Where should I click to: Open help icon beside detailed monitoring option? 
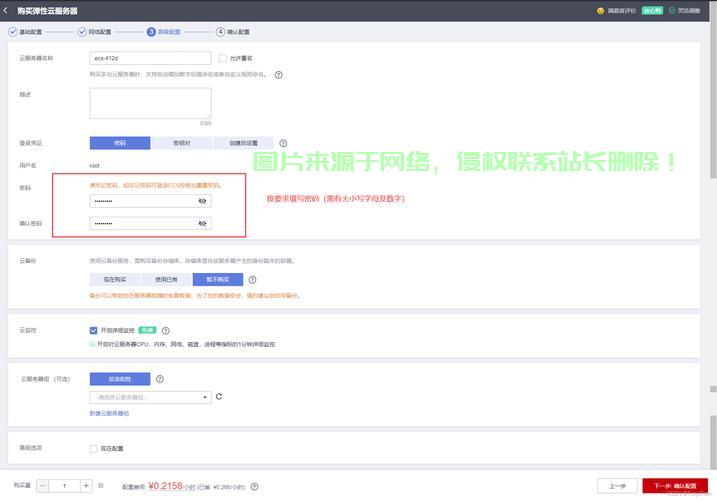point(166,330)
